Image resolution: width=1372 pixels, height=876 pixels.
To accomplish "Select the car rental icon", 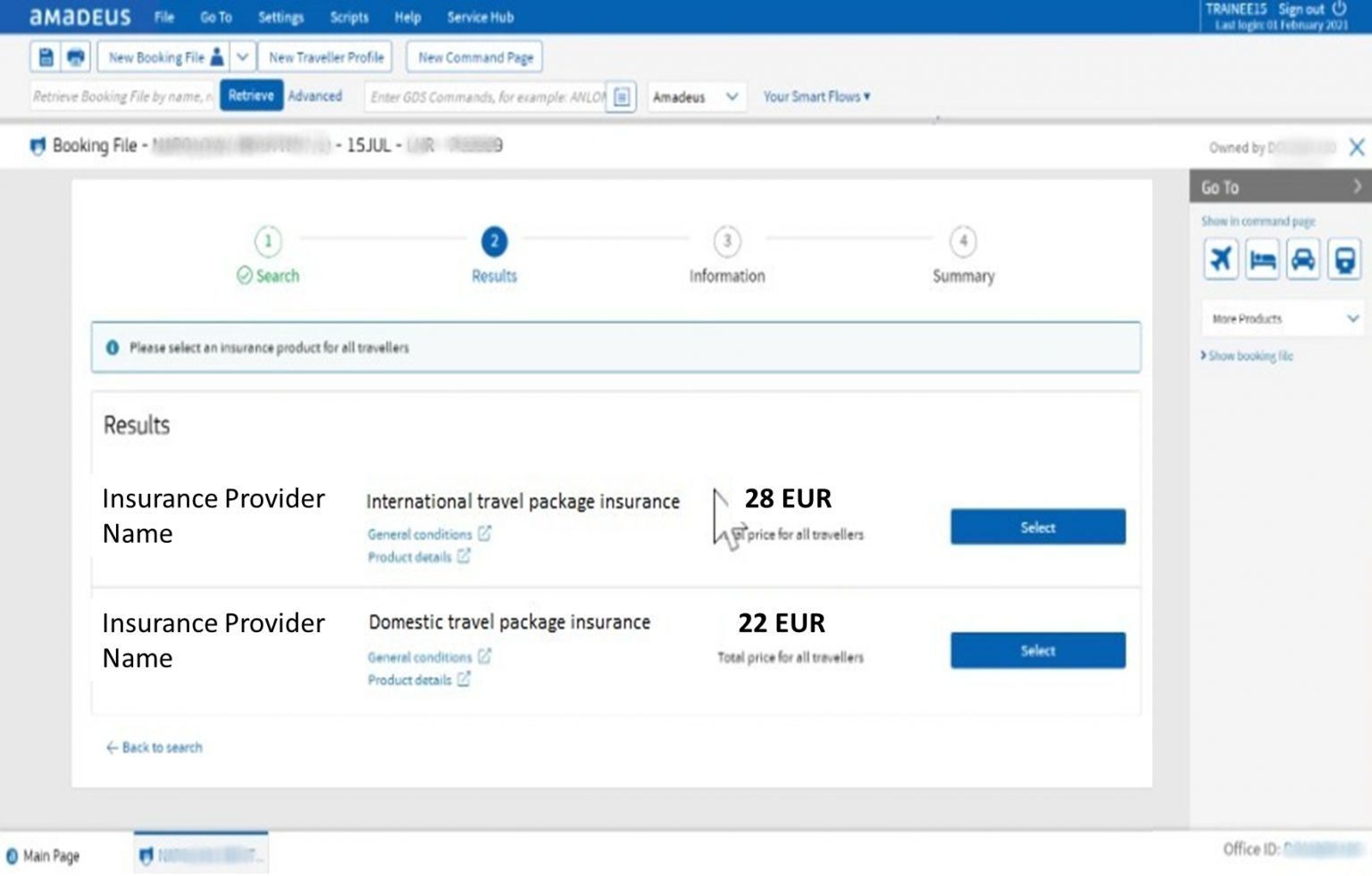I will click(1303, 259).
